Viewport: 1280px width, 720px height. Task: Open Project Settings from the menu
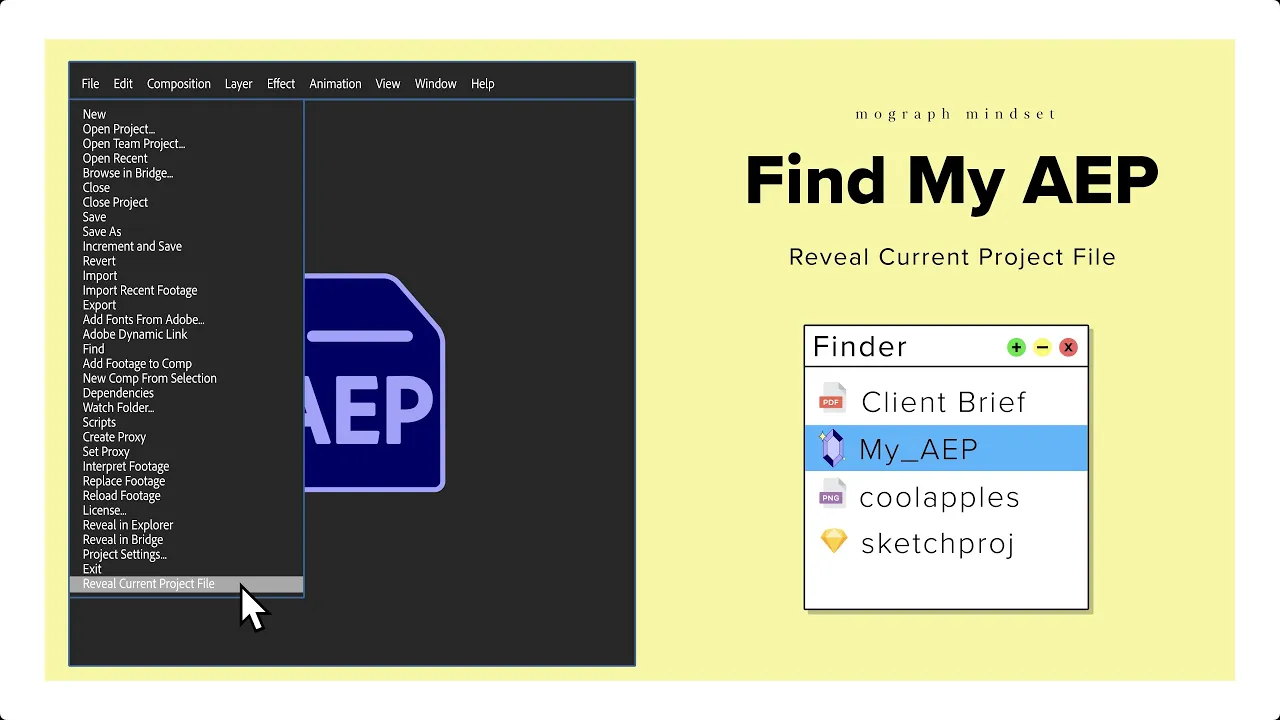coord(124,554)
